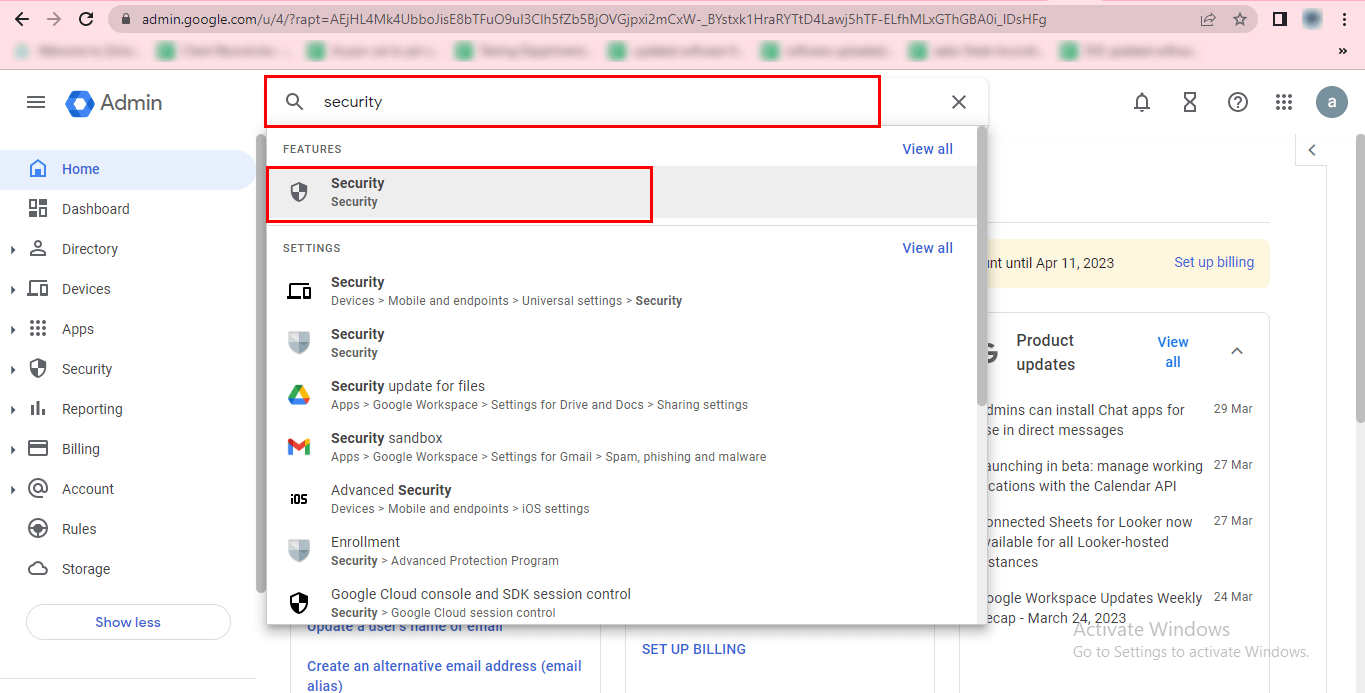Bookmark this page with the star
Image resolution: width=1365 pixels, height=693 pixels.
click(1240, 19)
